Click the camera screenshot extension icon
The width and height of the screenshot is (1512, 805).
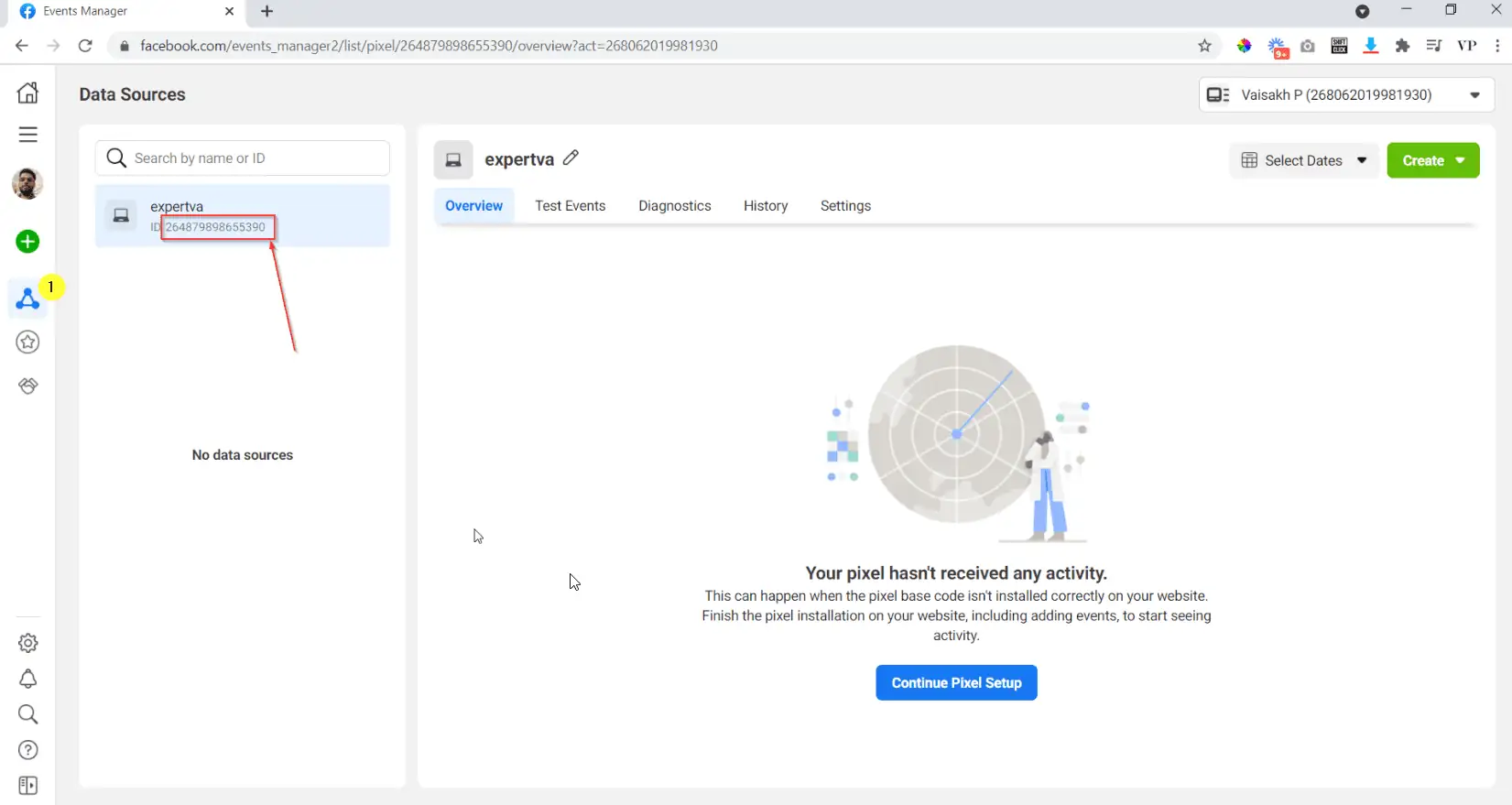click(1308, 46)
